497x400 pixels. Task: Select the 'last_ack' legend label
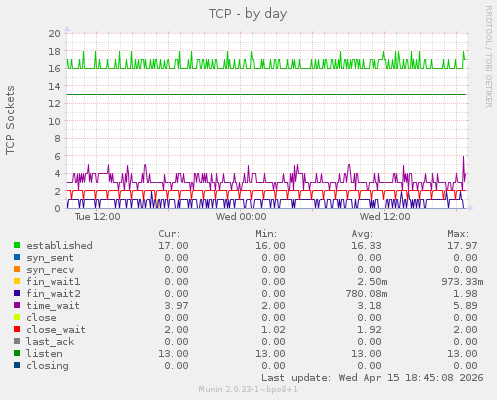click(50, 342)
